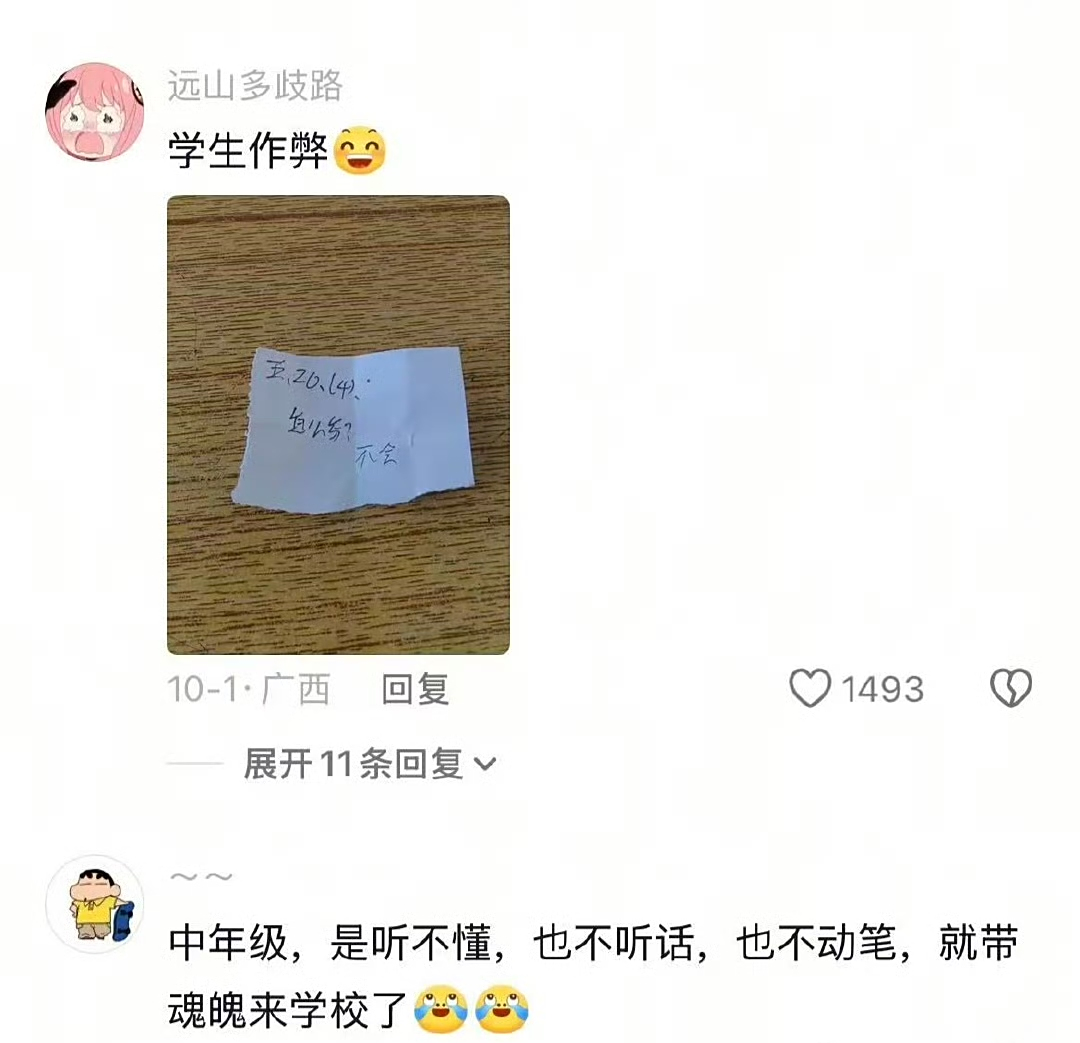Select the 学生作弊 comment text
This screenshot has width=1080, height=1043.
click(x=248, y=150)
